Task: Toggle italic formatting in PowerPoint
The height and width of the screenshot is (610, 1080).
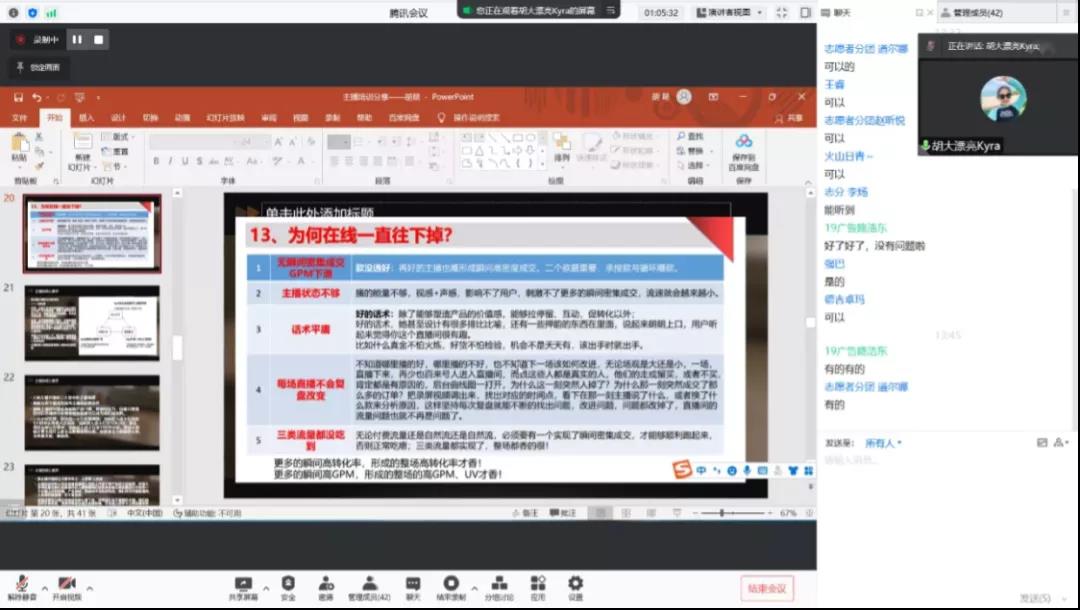Action: (x=171, y=159)
